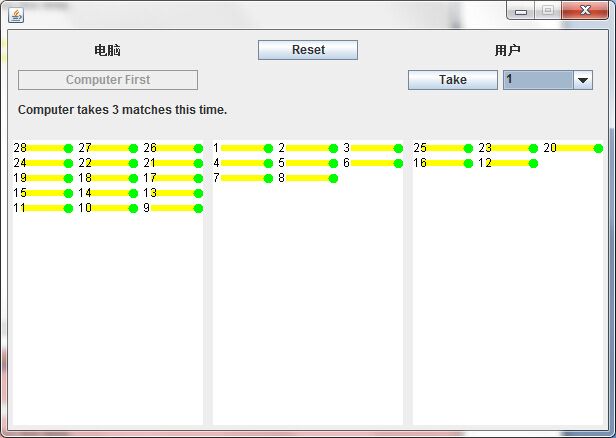The height and width of the screenshot is (438, 616).
Task: Open the match count dropdown arrow
Action: point(583,80)
